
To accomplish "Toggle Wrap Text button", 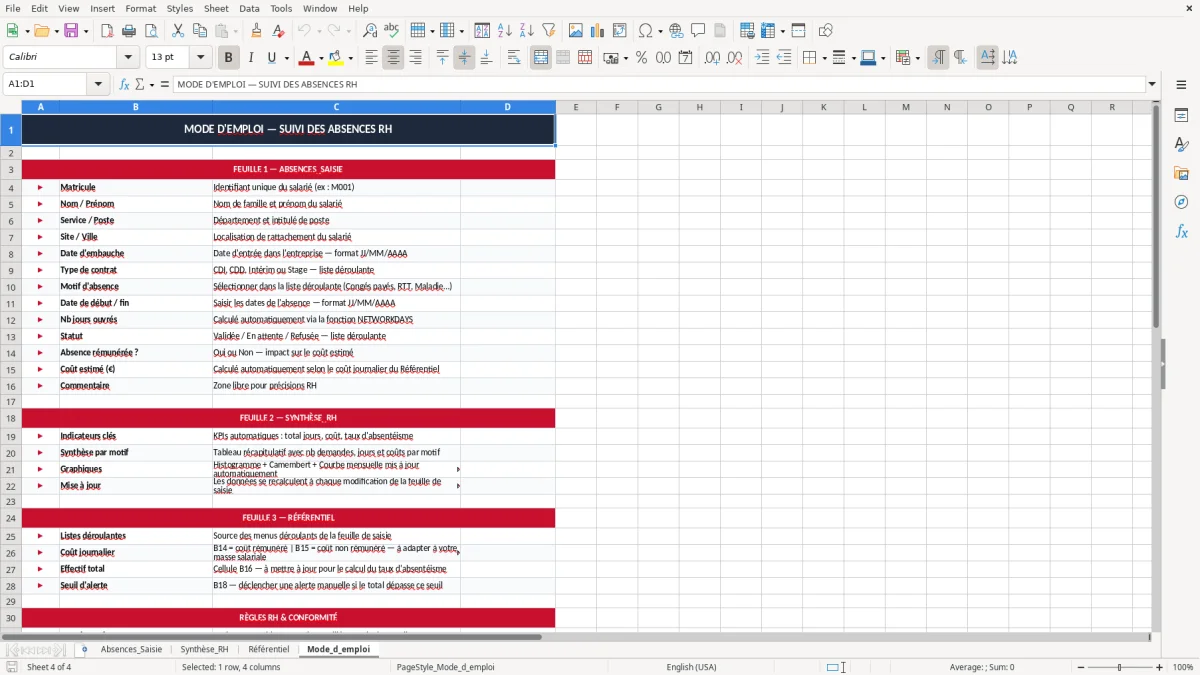I will (x=514, y=58).
